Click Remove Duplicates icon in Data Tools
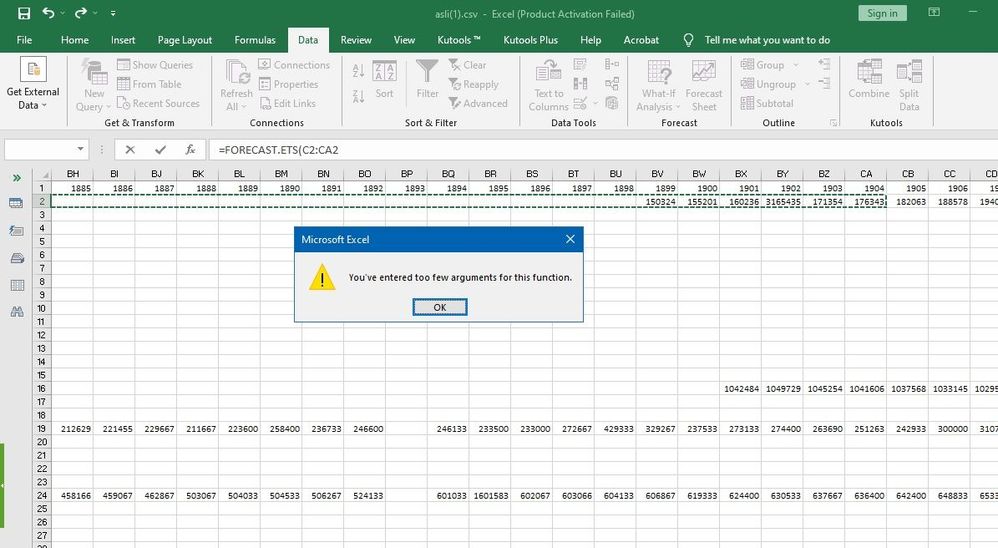This screenshot has width=998, height=548. click(580, 83)
